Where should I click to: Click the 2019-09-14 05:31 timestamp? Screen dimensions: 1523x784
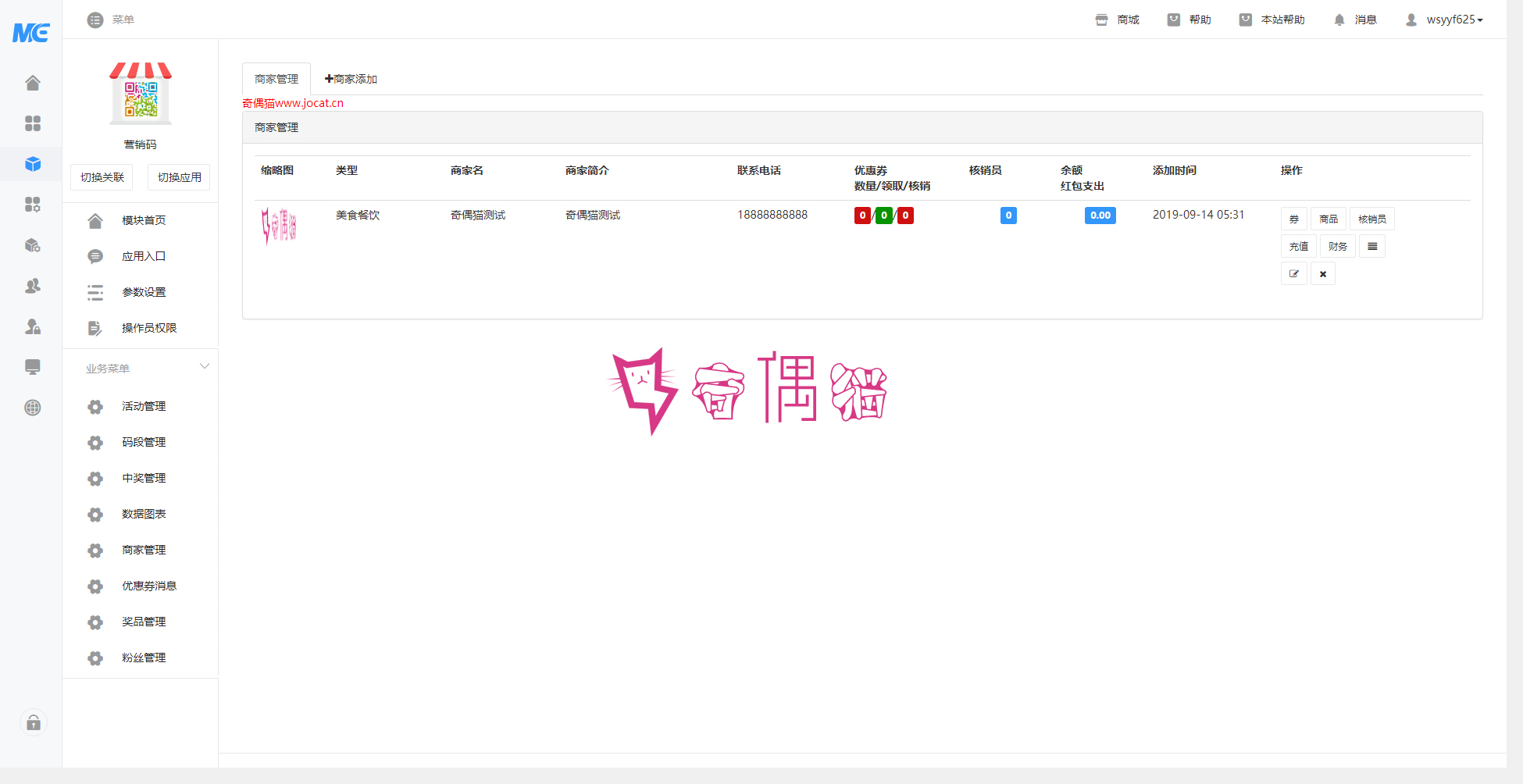pyautogui.click(x=1199, y=215)
